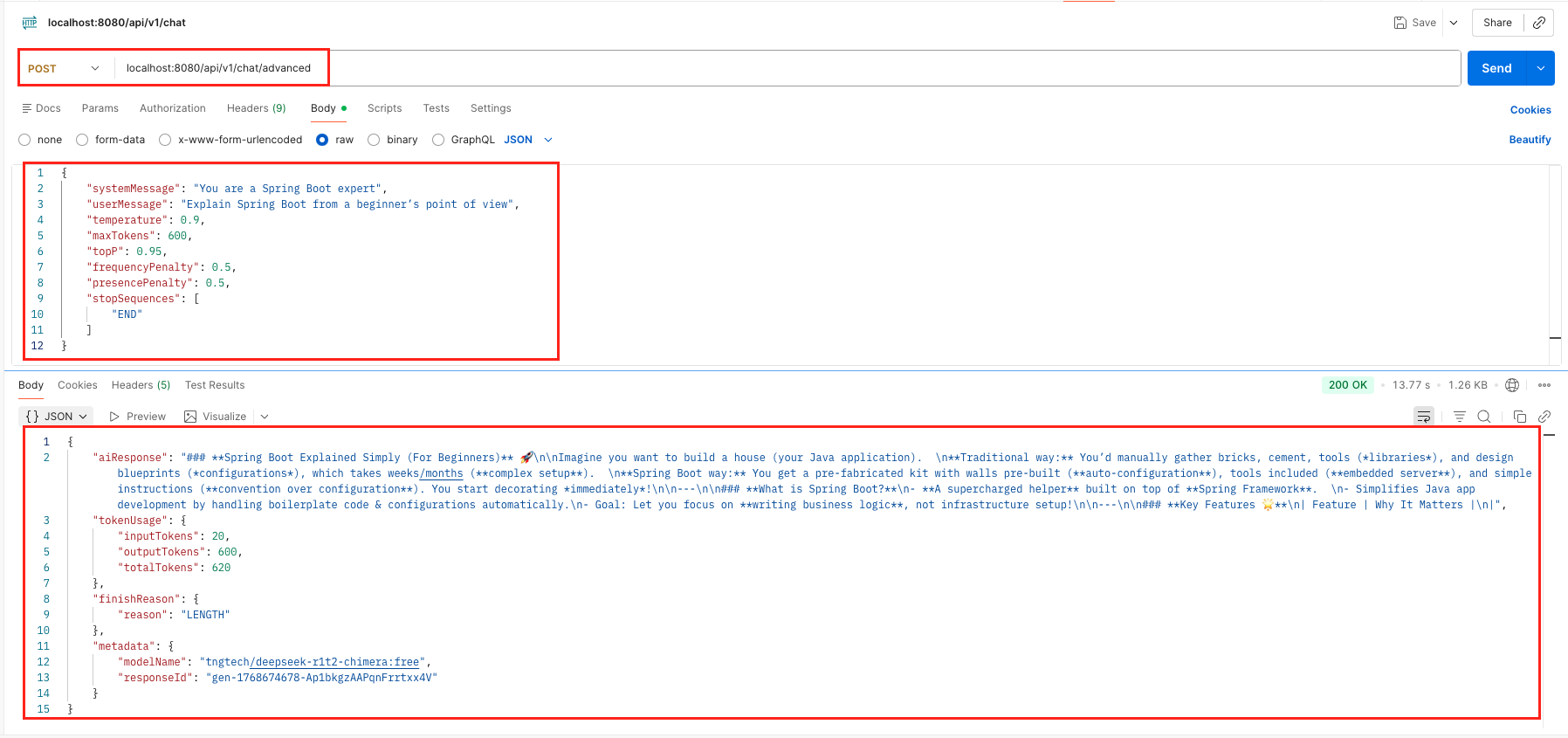Click the response link icon beside copy
The image size is (1568, 738).
[x=1544, y=417]
